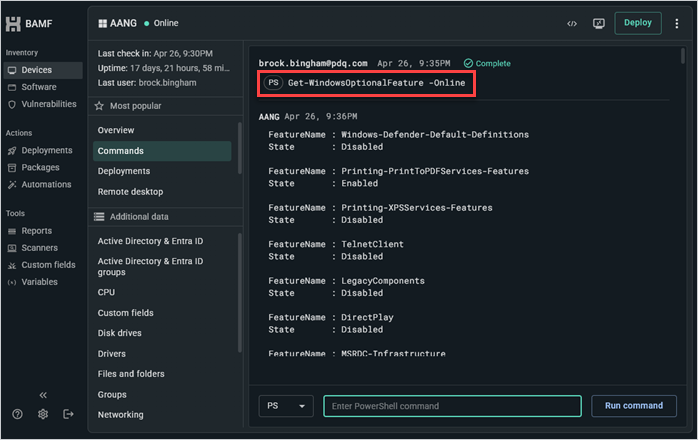The width and height of the screenshot is (698, 440).
Task: Click the logout icon at bottom
Action: 68,414
